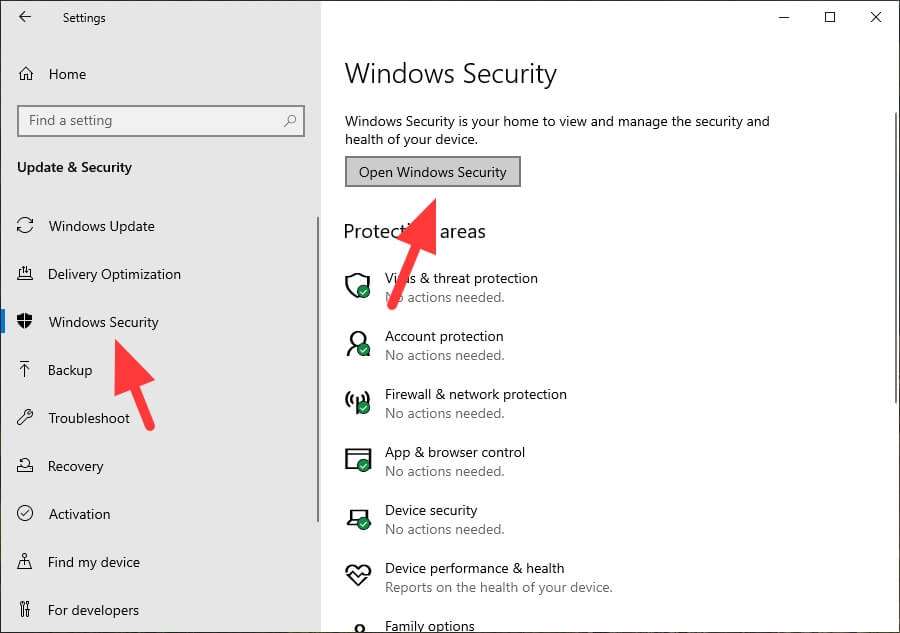Click the Delivery Optimization icon
900x633 pixels.
coord(26,274)
